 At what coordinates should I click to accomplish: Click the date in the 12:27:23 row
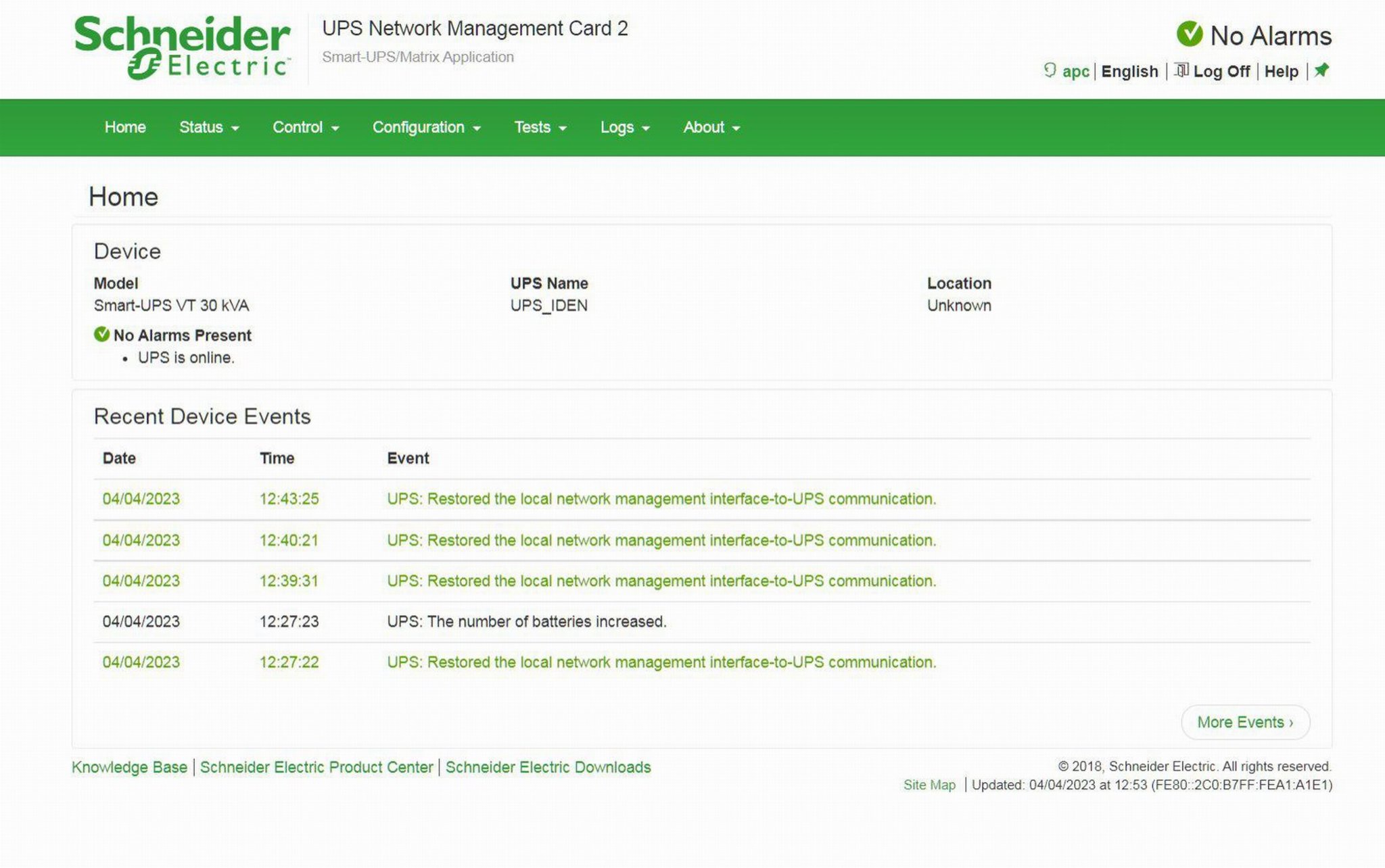141,621
